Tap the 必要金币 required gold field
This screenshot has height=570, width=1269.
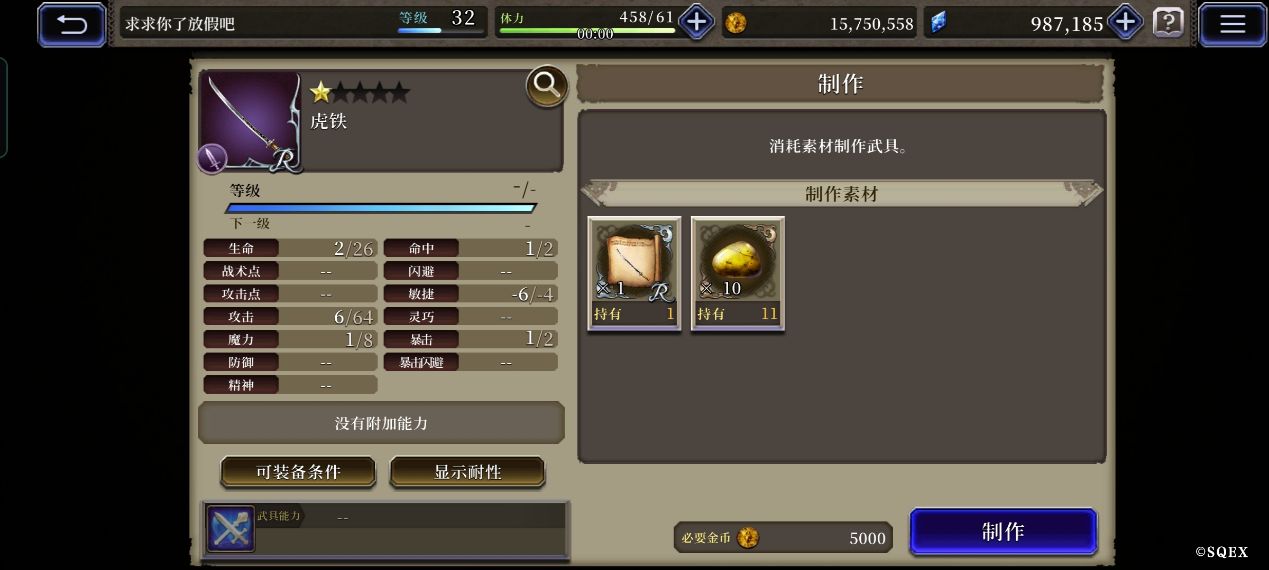pyautogui.click(x=782, y=538)
